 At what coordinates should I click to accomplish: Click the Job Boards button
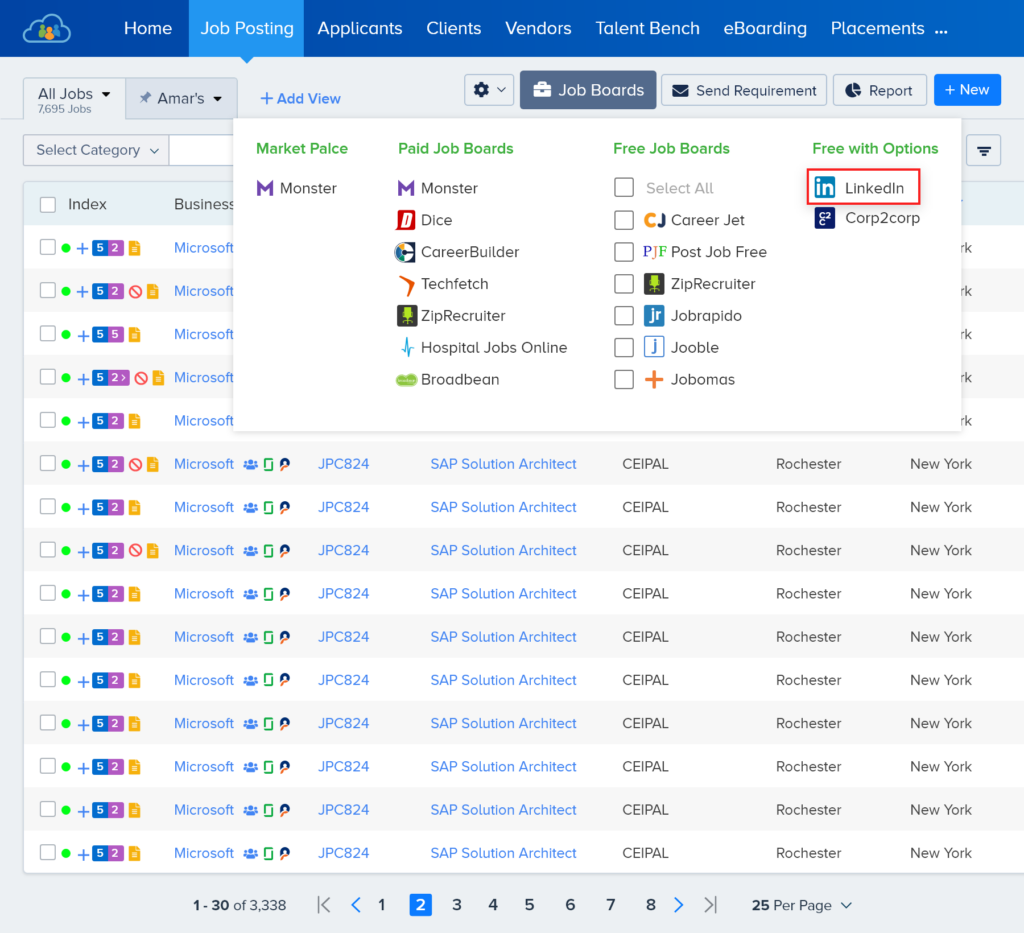pyautogui.click(x=588, y=90)
